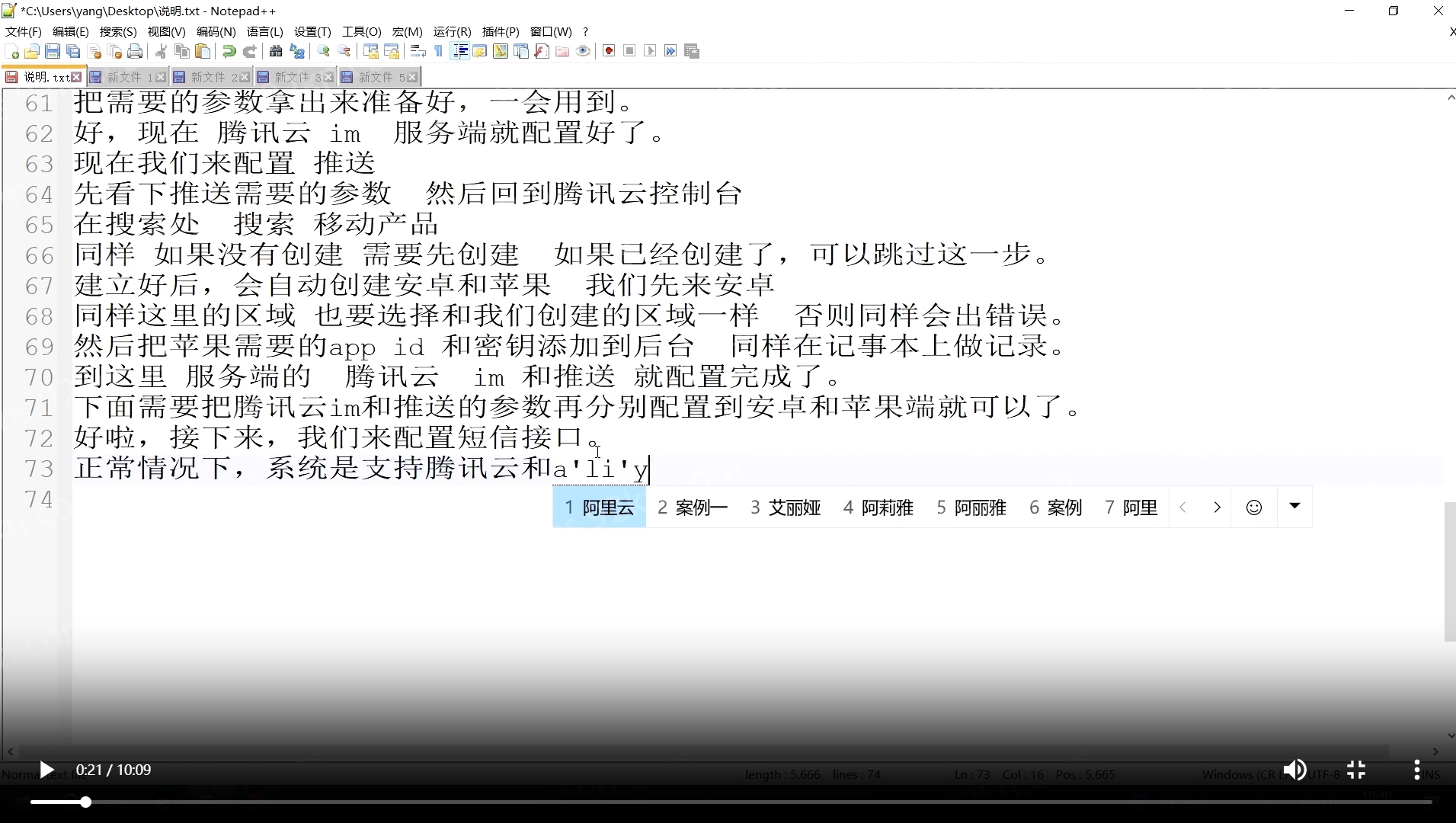The image size is (1456, 823).
Task: Click the Open file folder icon
Action: (32, 51)
